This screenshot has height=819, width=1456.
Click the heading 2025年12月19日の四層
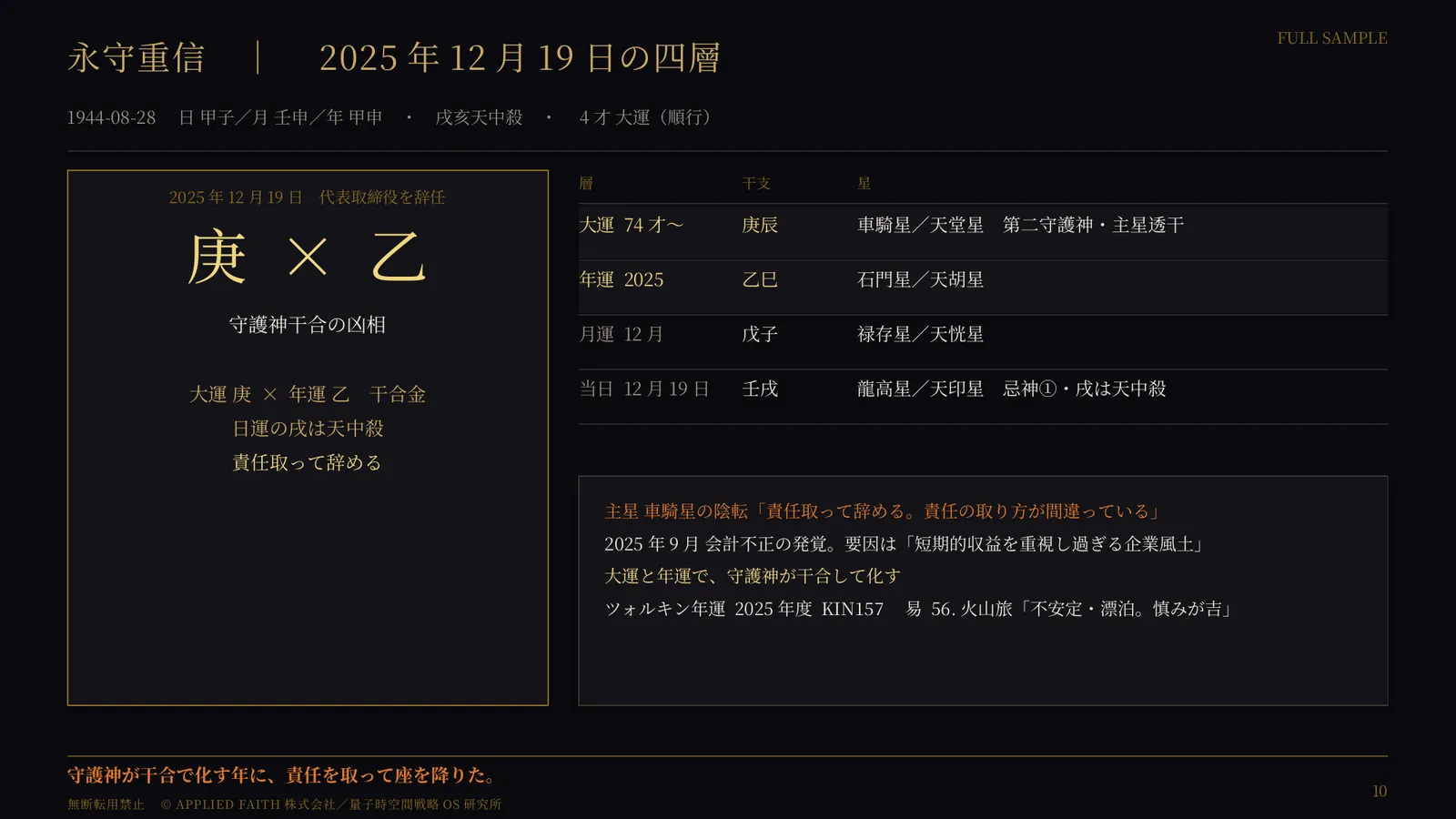520,58
